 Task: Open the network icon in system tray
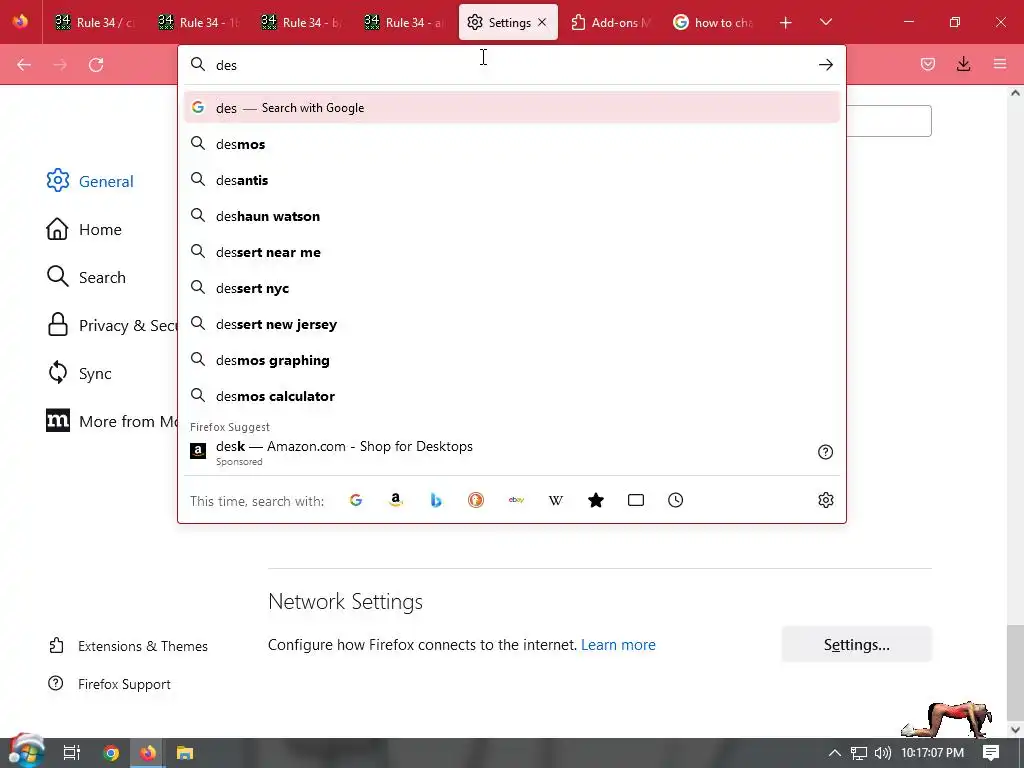858,753
